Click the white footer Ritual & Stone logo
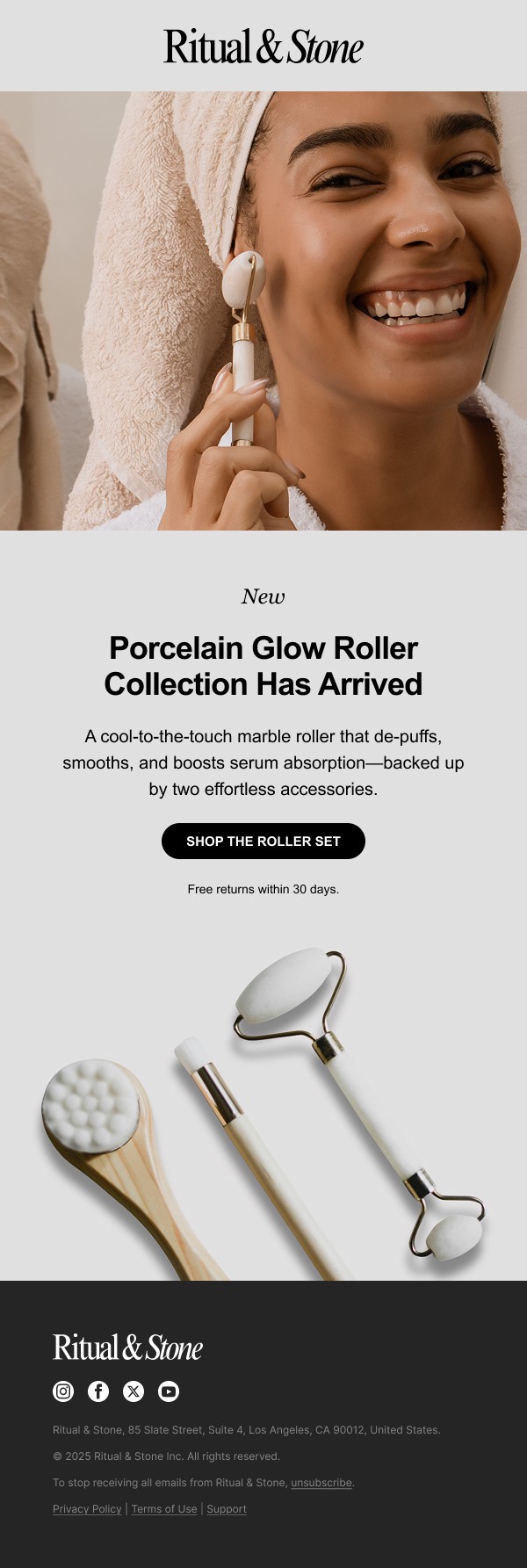 [x=127, y=1348]
